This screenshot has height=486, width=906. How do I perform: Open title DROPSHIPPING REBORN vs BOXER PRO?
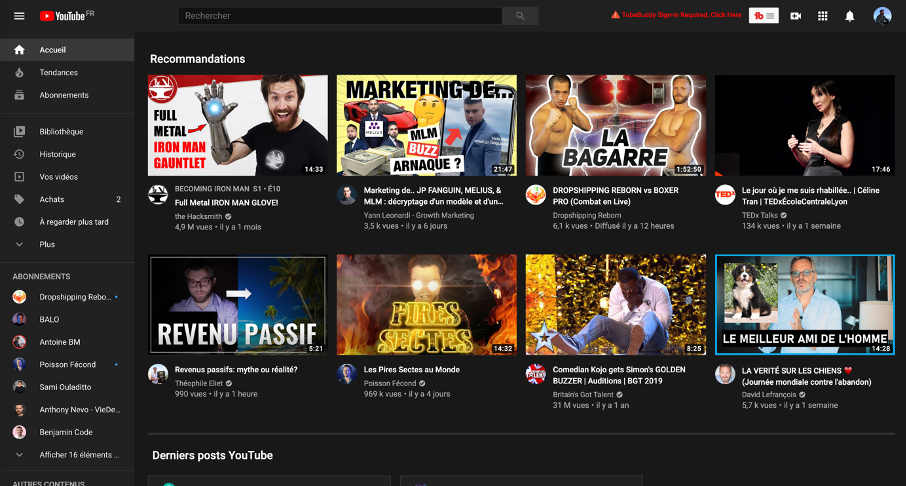[x=615, y=195]
